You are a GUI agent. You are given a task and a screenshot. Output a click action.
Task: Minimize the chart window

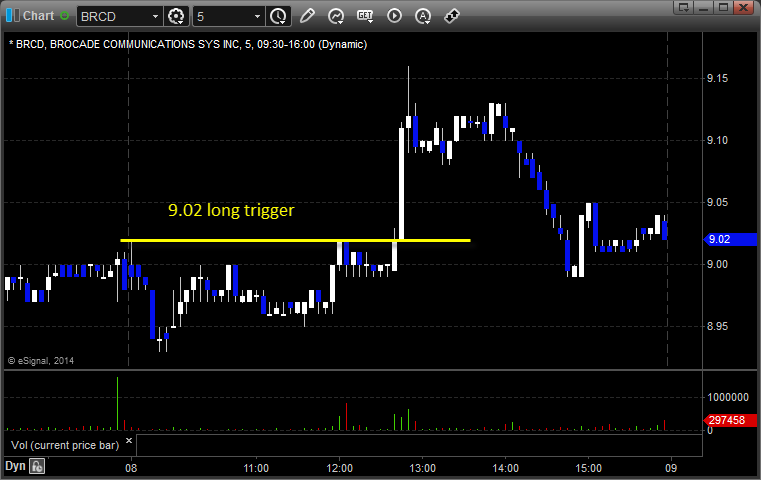pyautogui.click(x=704, y=7)
